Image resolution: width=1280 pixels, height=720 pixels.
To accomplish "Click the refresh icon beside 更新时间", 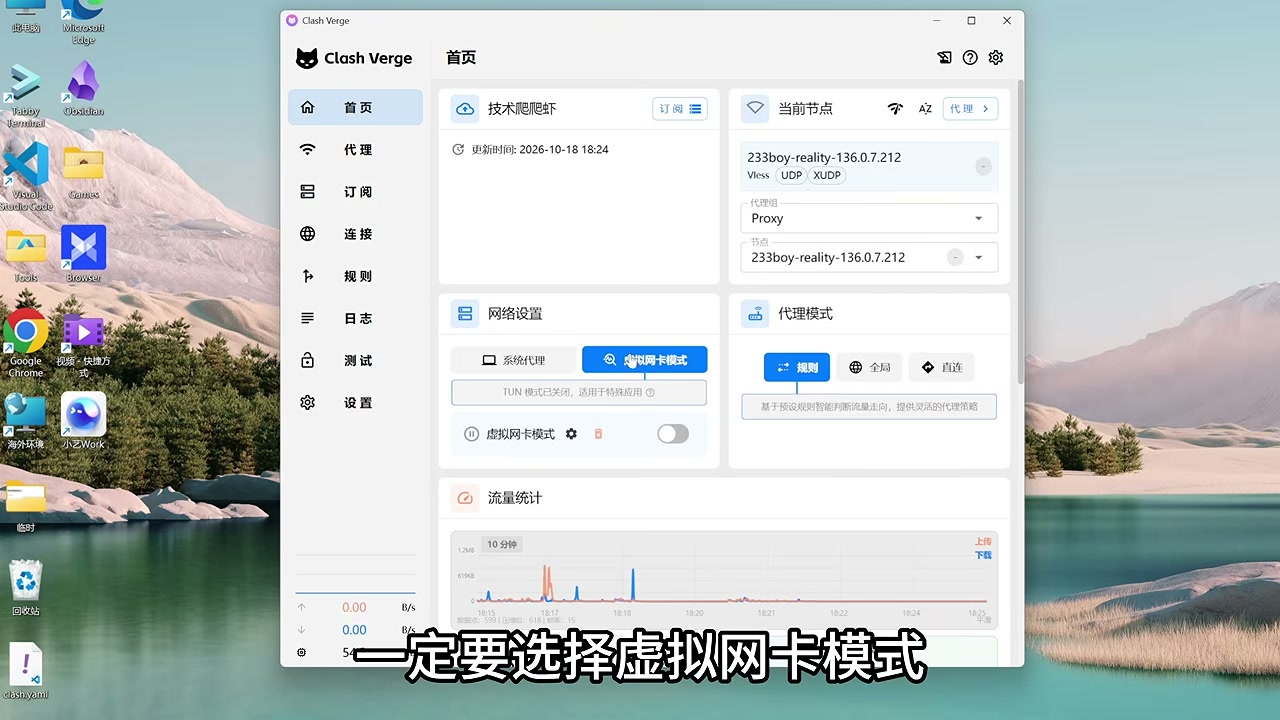I will pos(458,149).
